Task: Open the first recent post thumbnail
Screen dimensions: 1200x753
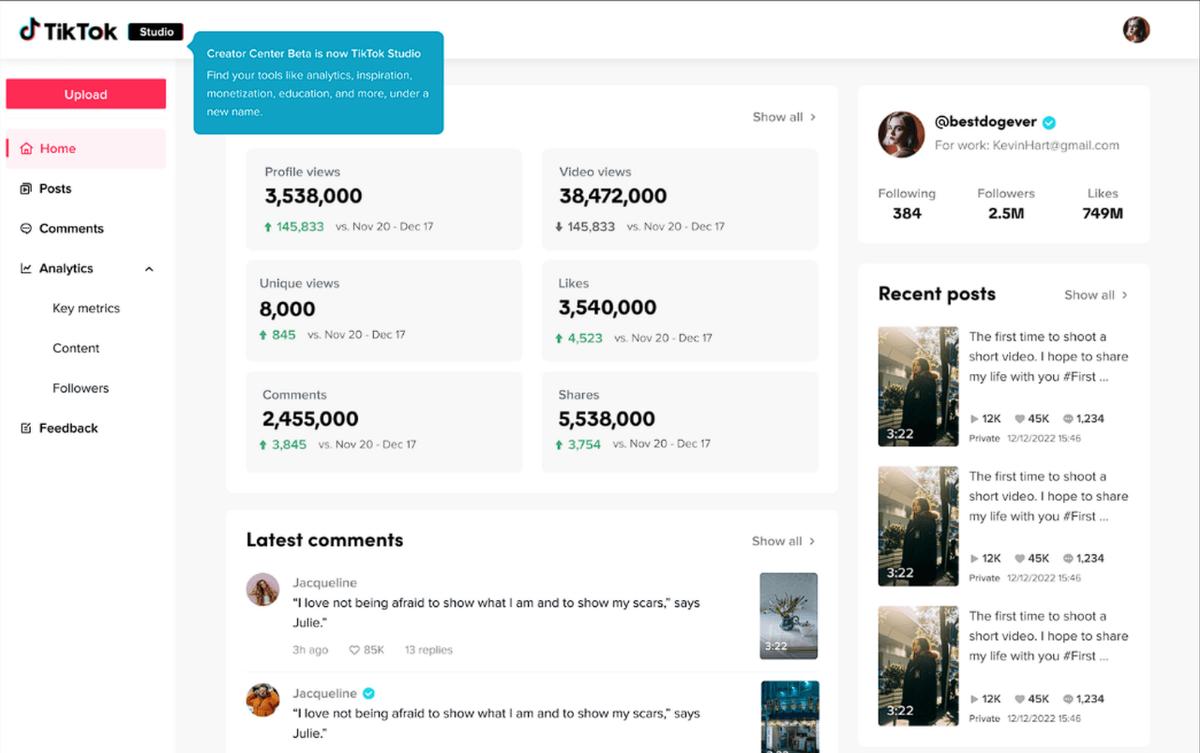Action: [x=918, y=386]
